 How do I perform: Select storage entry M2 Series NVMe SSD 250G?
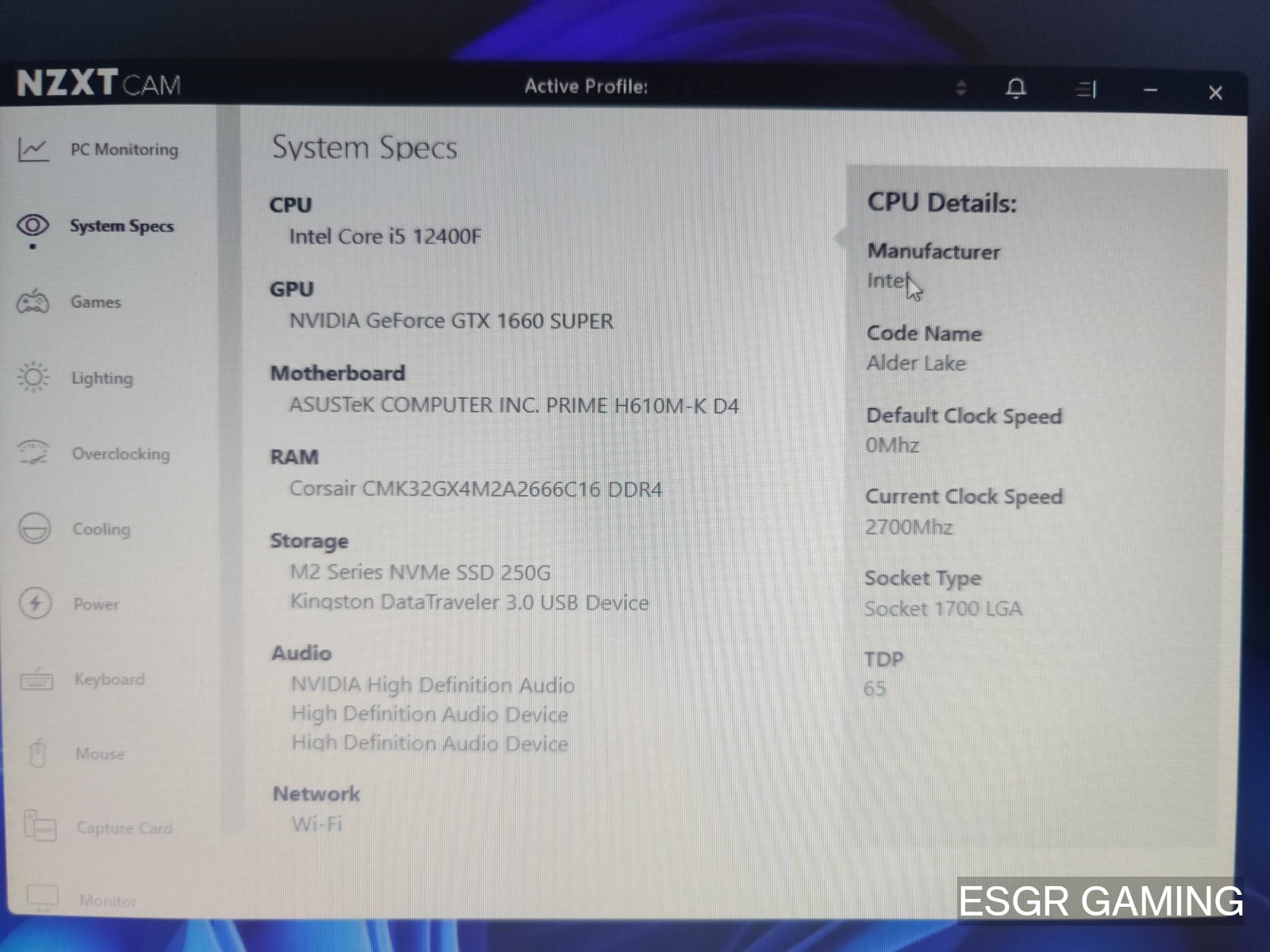(x=420, y=572)
